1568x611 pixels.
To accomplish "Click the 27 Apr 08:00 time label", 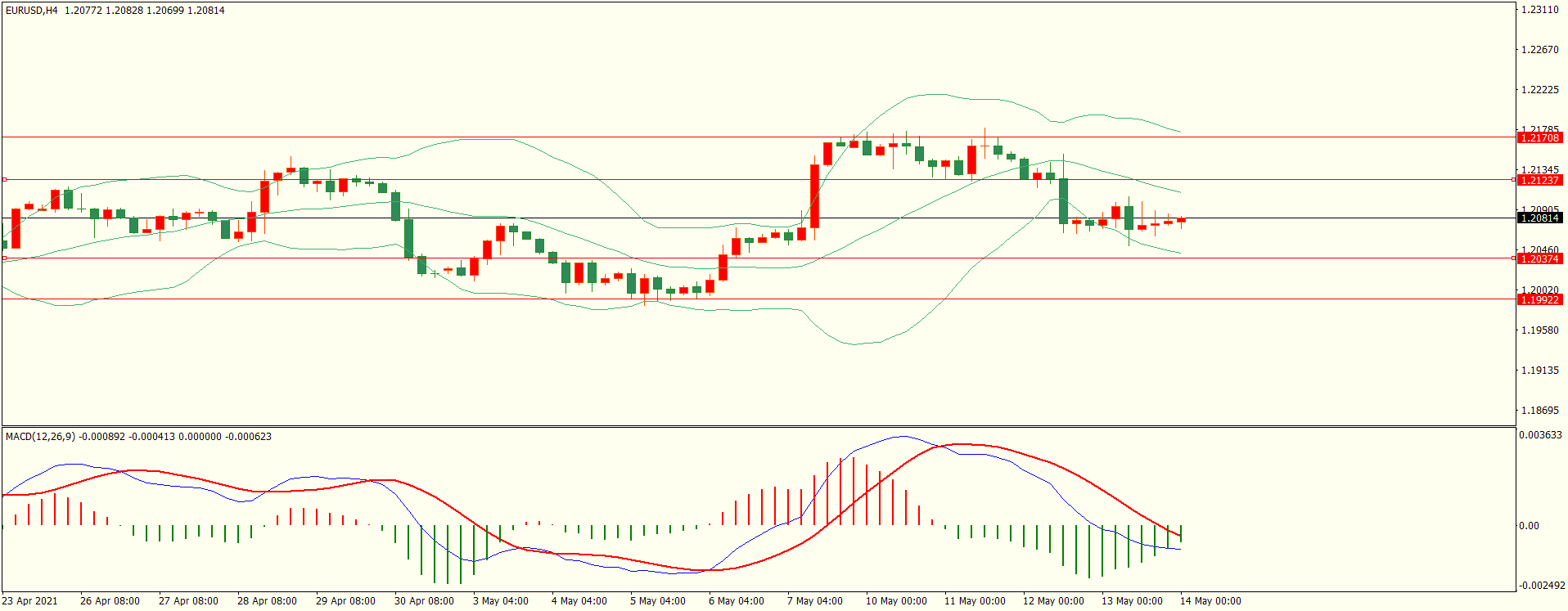I will coord(188,601).
